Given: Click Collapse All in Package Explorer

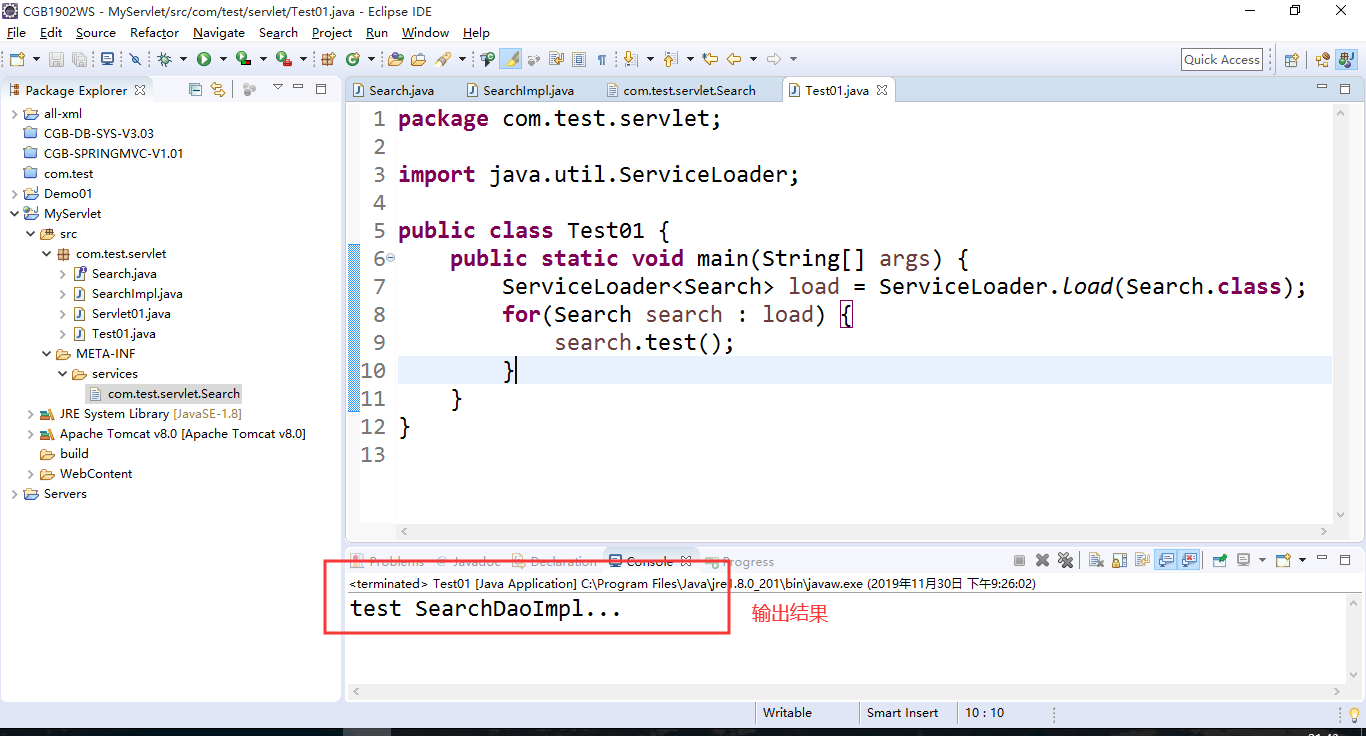Looking at the screenshot, I should pos(196,89).
